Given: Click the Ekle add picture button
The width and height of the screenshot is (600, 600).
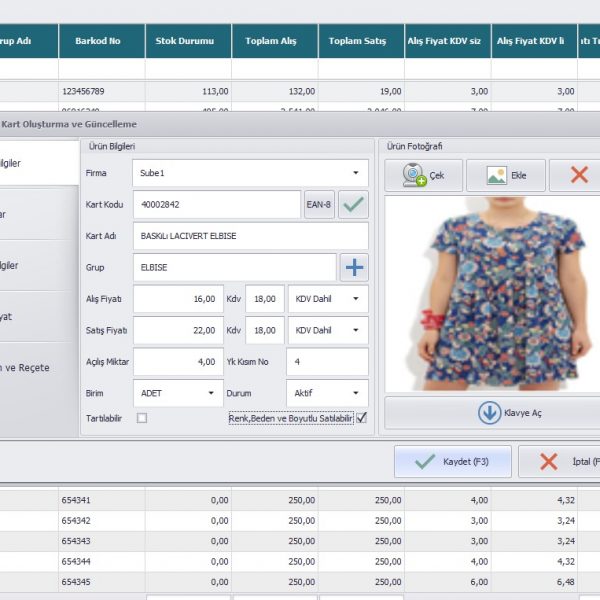Looking at the screenshot, I should [505, 175].
